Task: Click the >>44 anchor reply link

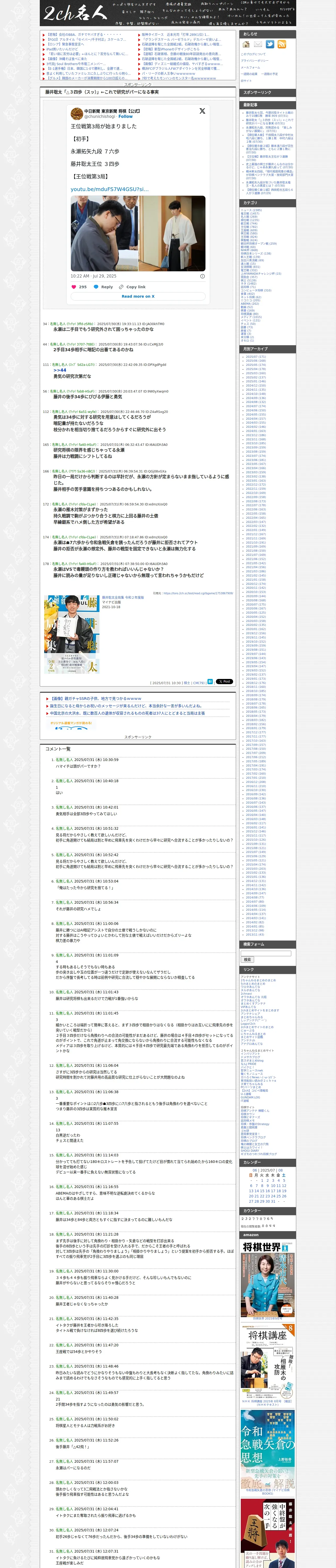Action: (60, 370)
